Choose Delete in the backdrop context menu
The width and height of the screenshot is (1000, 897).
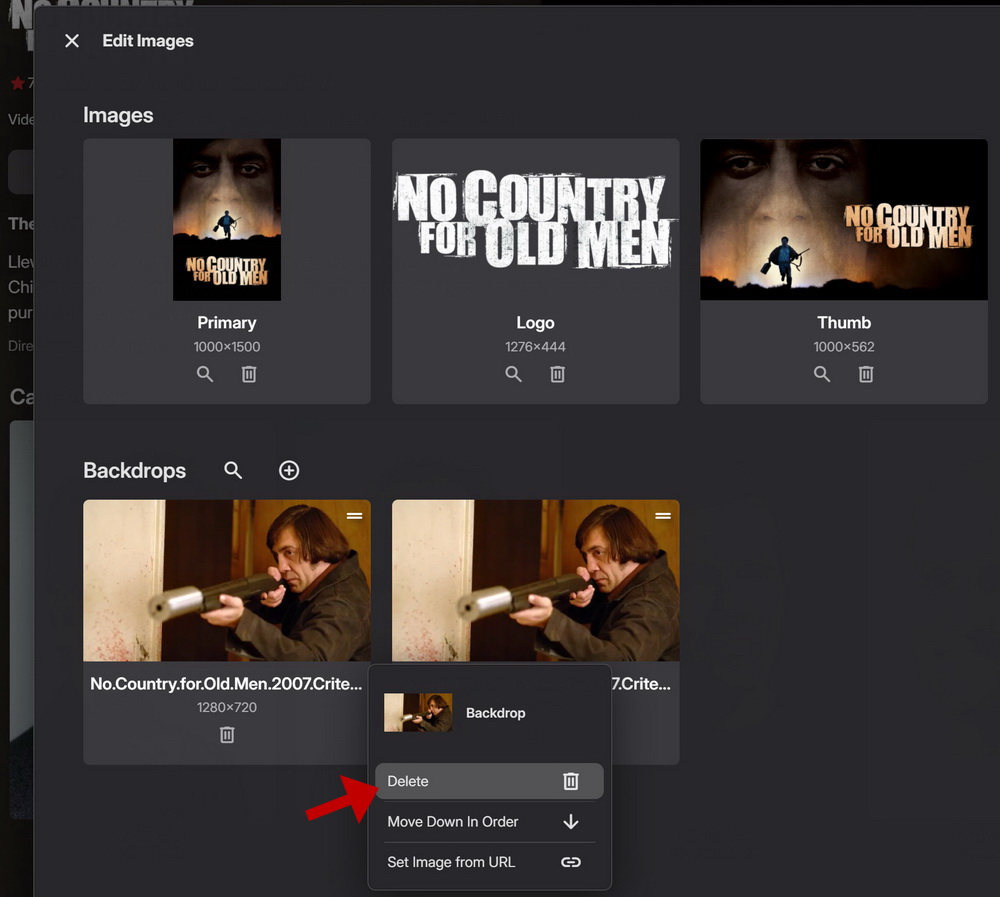click(489, 781)
